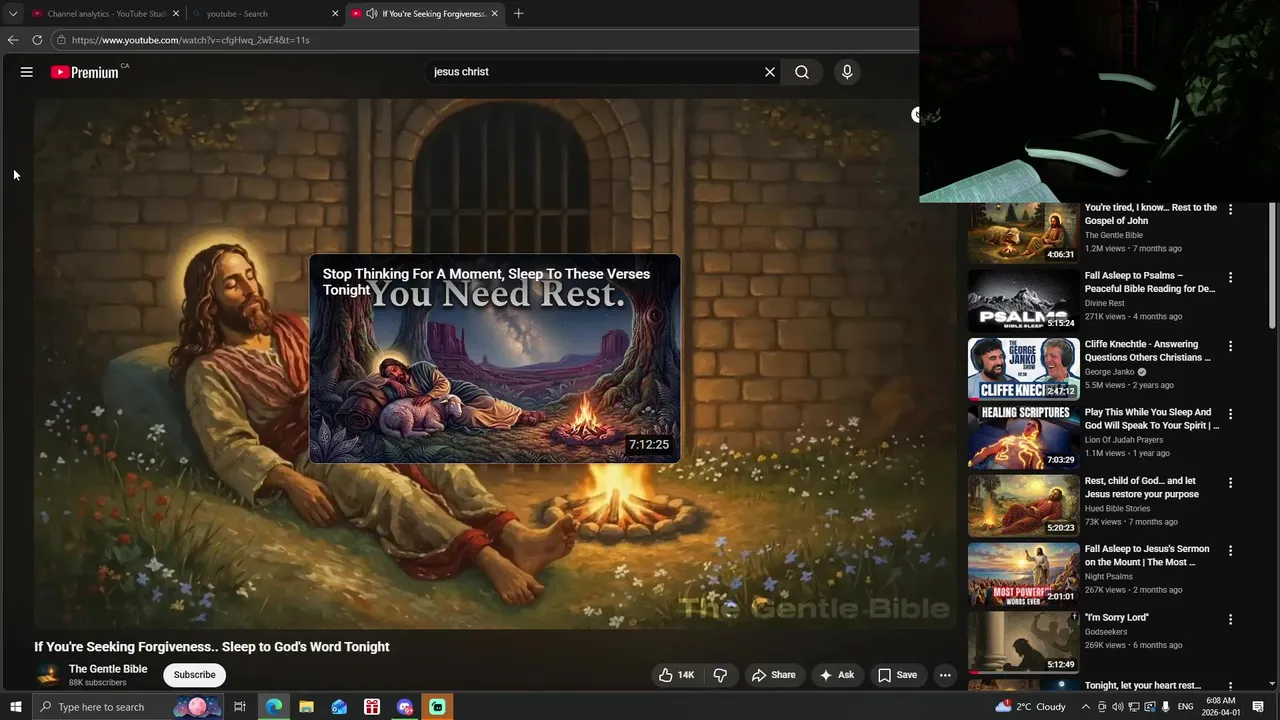
Task: Open options for Cliffe Knechtle video
Action: [1230, 346]
